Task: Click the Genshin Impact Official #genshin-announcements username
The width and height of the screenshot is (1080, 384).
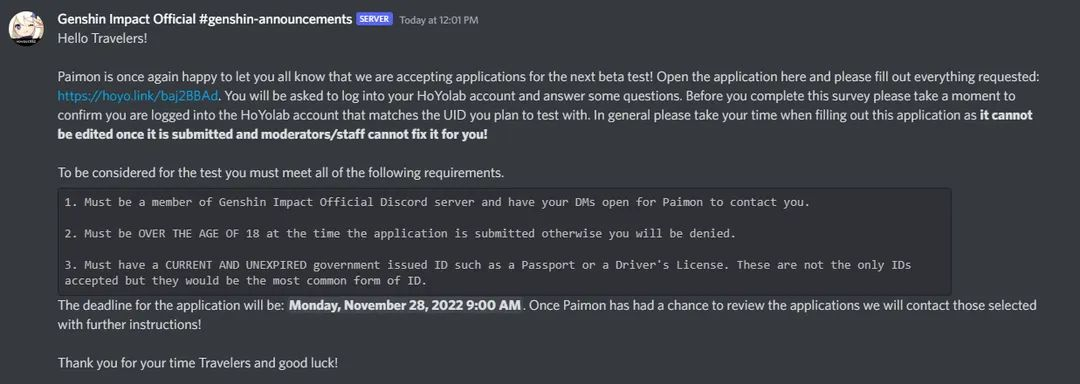Action: (x=205, y=19)
